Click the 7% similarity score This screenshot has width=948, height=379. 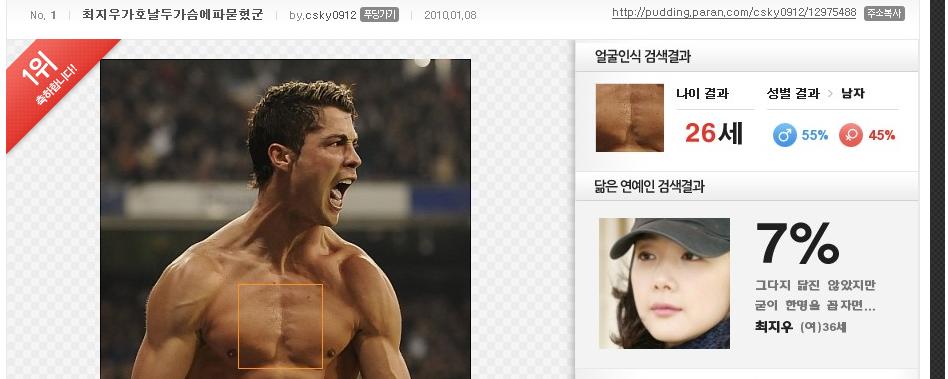pos(797,244)
